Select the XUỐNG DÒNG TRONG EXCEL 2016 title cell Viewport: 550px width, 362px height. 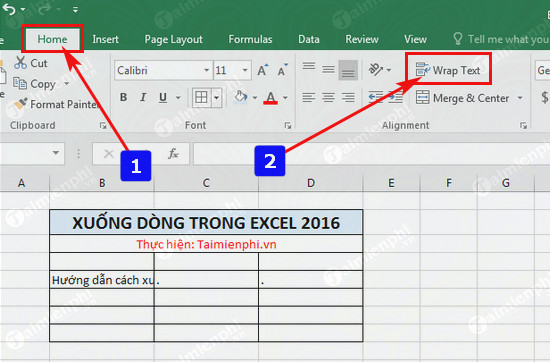point(206,222)
